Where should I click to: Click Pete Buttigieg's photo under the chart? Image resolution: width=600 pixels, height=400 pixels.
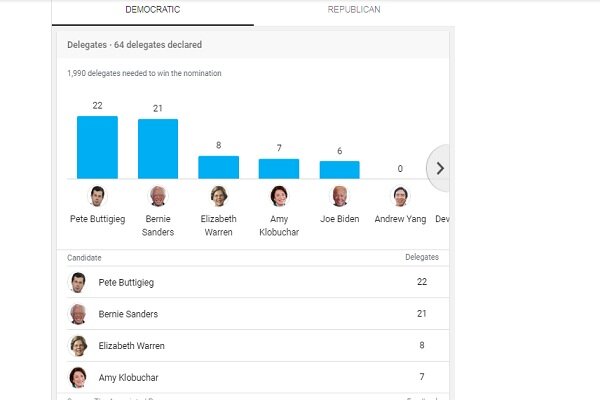point(97,196)
